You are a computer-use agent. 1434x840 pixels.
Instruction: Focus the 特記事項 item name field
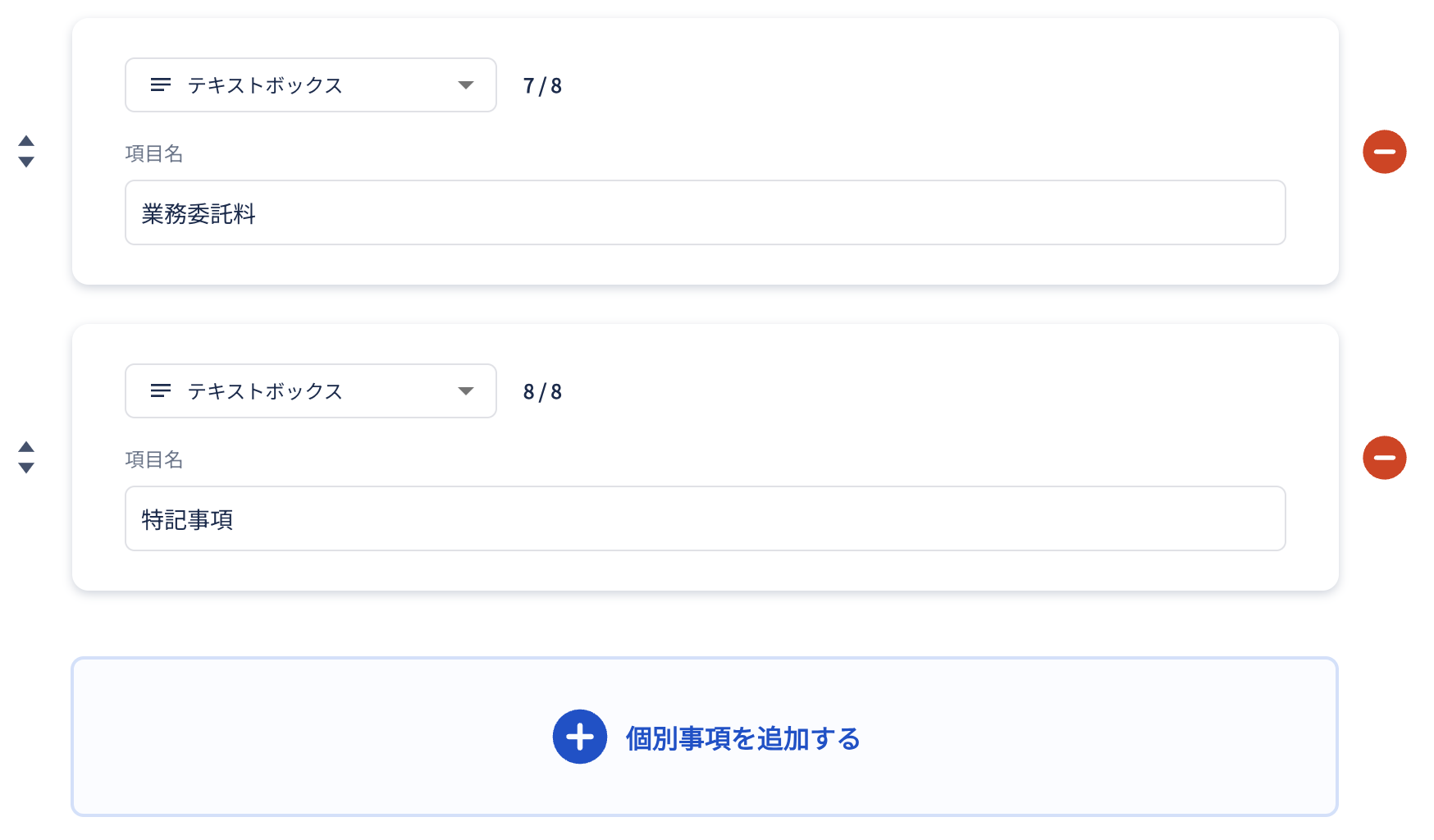[x=705, y=518]
